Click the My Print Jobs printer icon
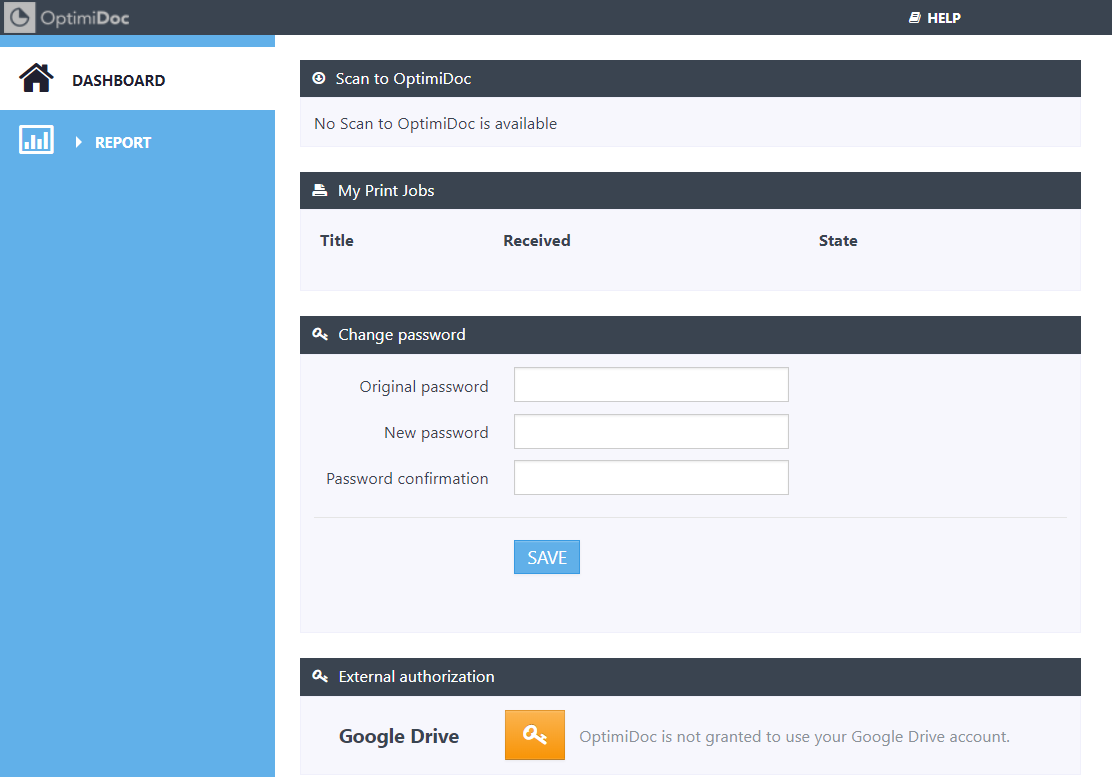Image resolution: width=1112 pixels, height=777 pixels. pos(320,190)
